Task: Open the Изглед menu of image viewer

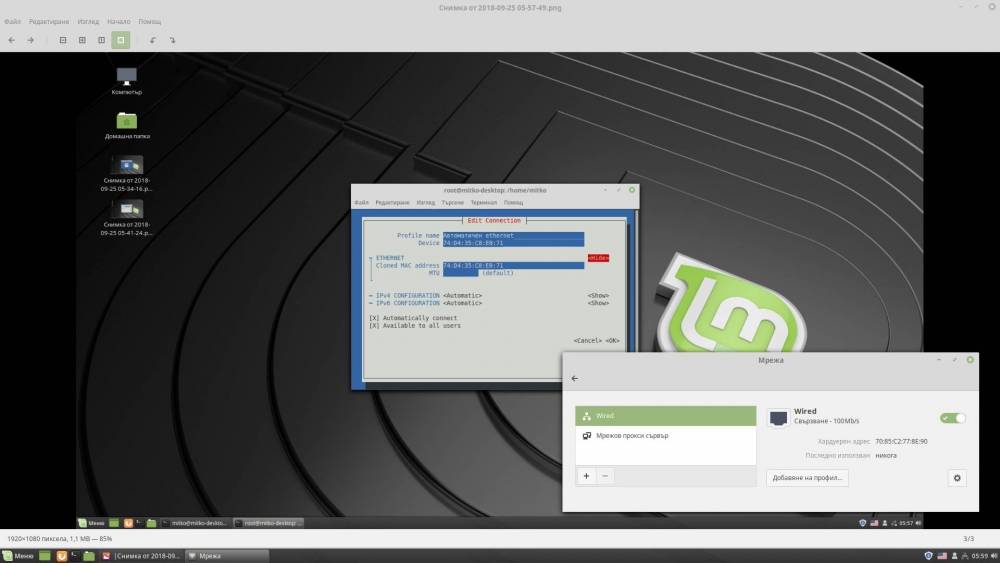Action: 88,21
